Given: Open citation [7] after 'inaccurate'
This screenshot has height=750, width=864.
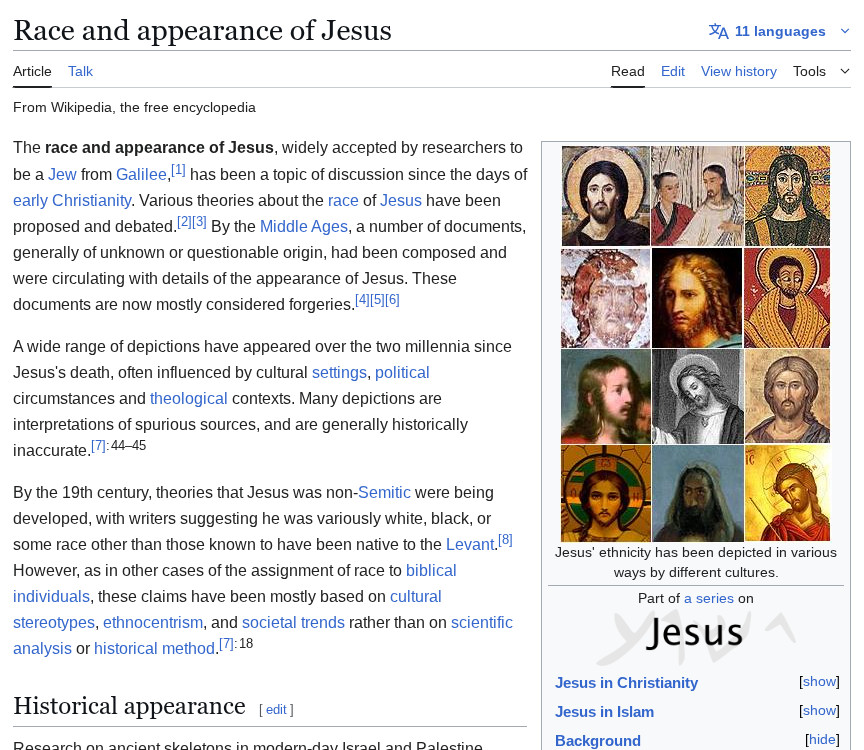Looking at the screenshot, I should pos(99,446).
